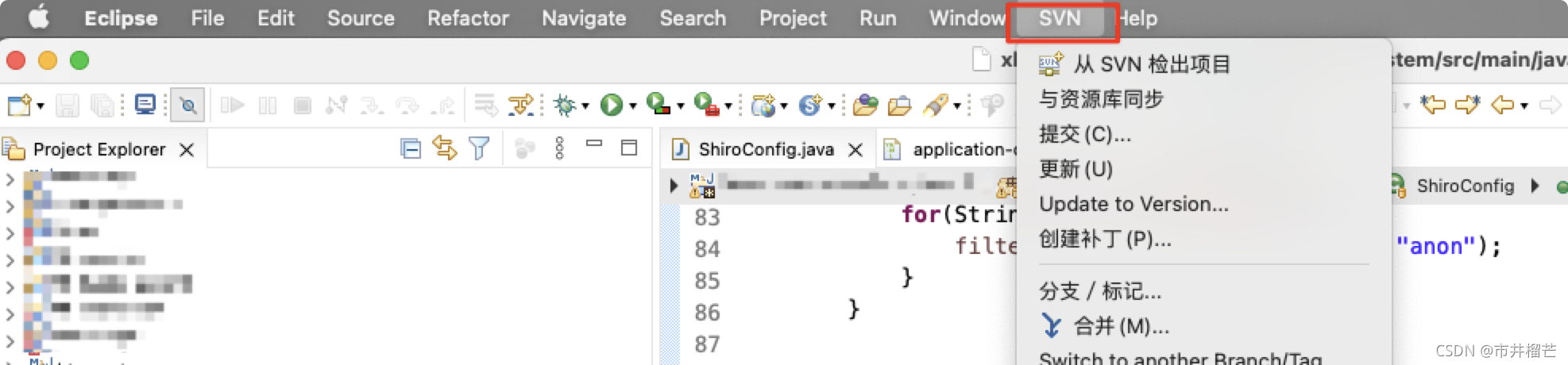The image size is (1568, 365).
Task: Choose Update to Version... menu item
Action: pyautogui.click(x=1203, y=204)
